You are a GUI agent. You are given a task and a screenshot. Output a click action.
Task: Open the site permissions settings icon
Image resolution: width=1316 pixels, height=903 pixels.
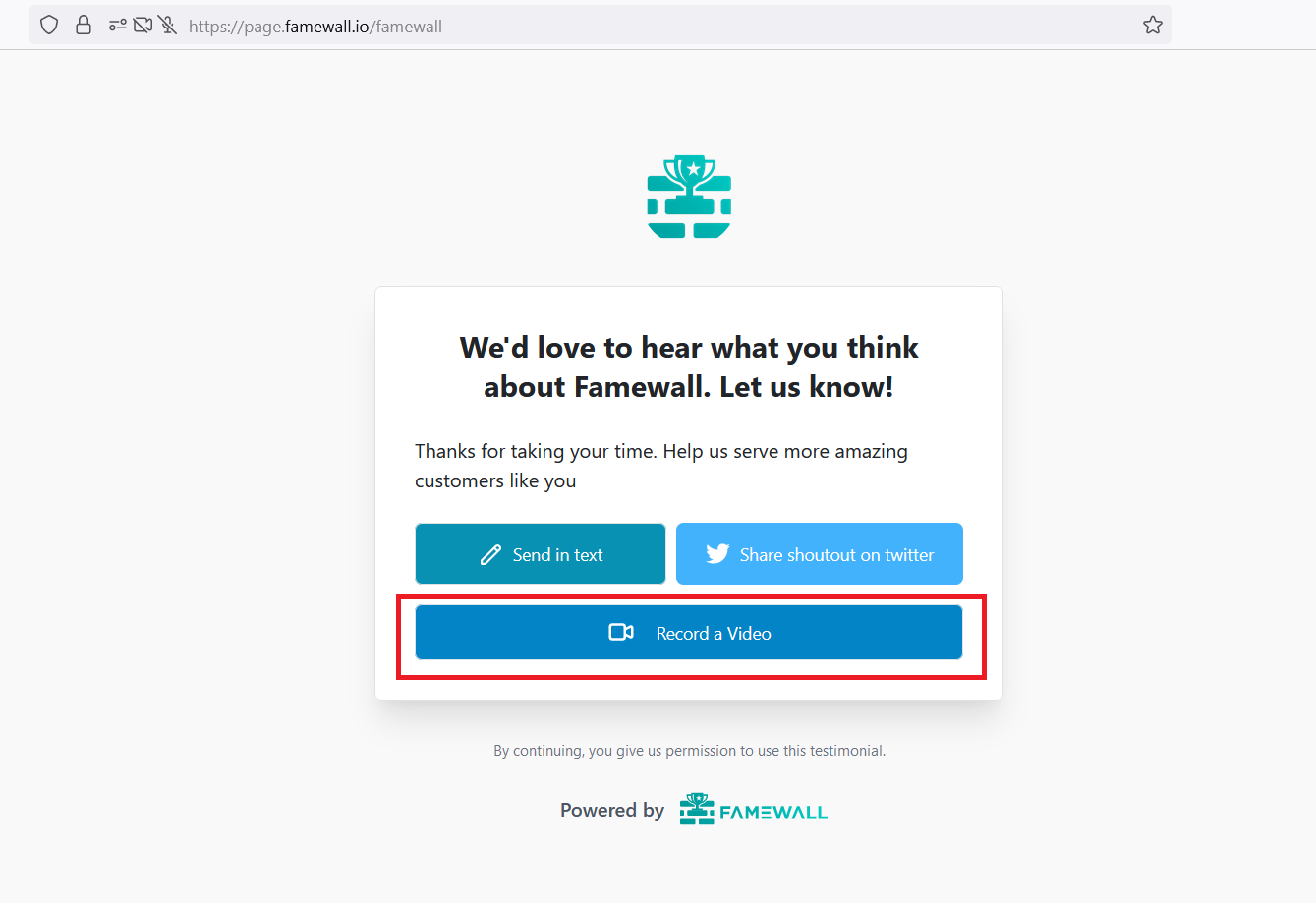tap(117, 26)
